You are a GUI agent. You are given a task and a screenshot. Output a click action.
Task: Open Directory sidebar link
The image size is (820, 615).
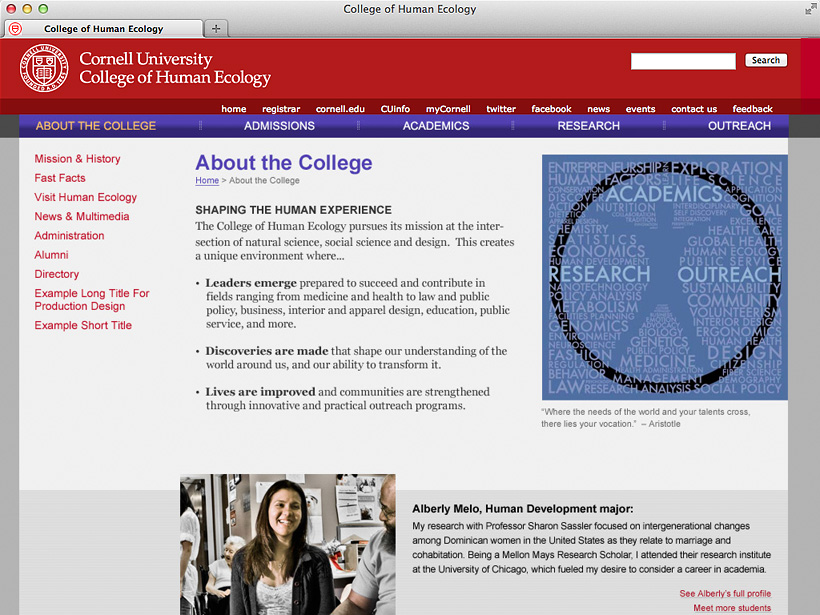pyautogui.click(x=56, y=274)
